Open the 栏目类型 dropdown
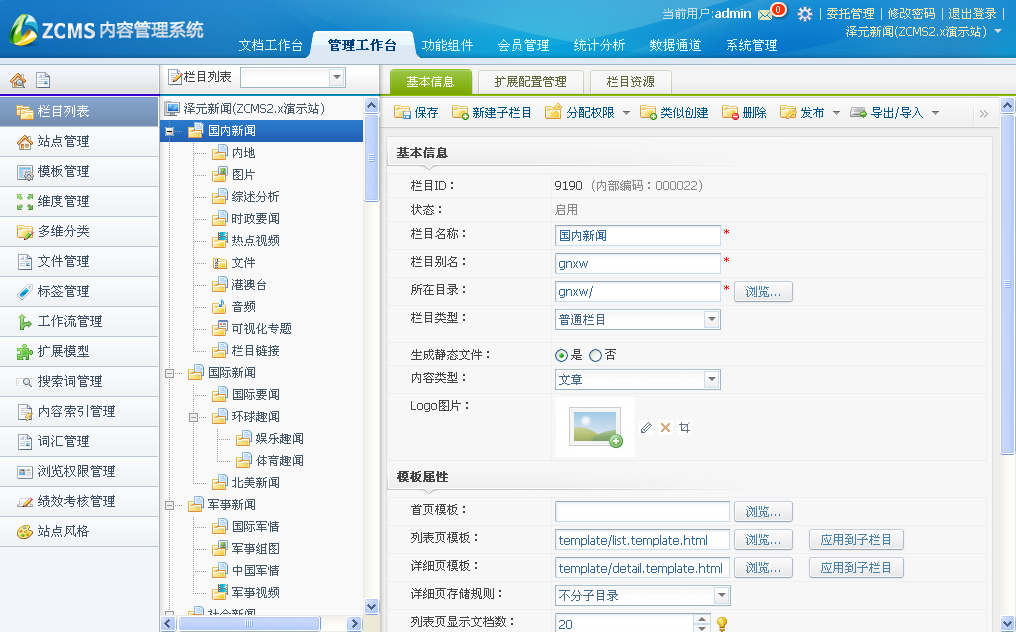The image size is (1016, 632). (x=711, y=320)
